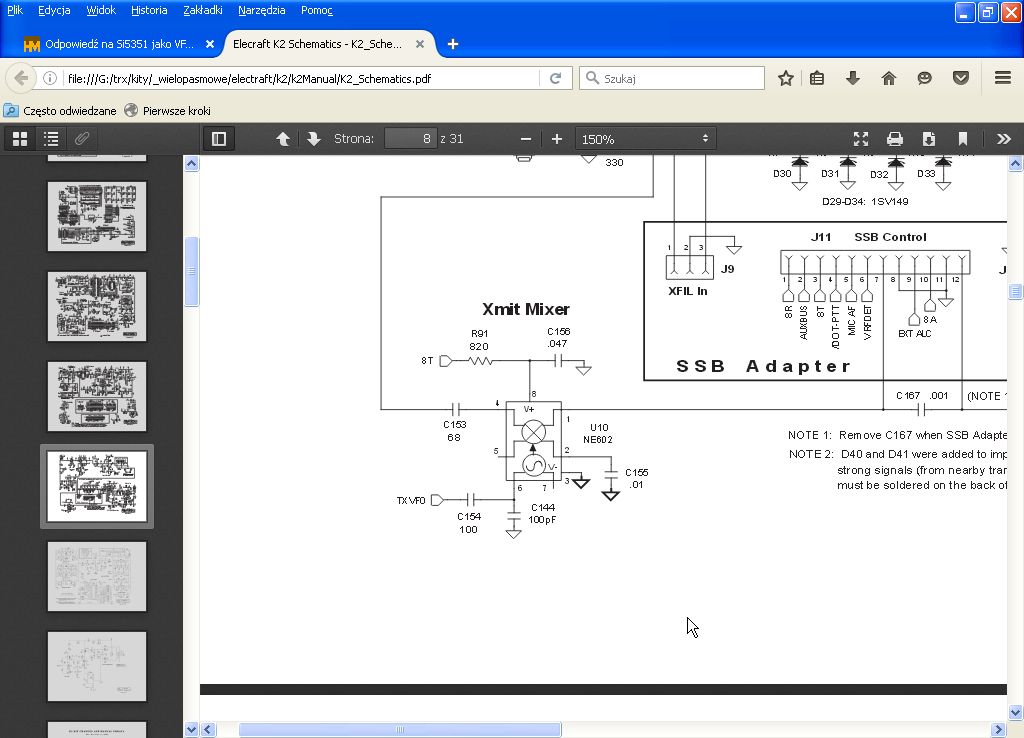Image resolution: width=1024 pixels, height=738 pixels.
Task: Switch to presentation fullscreen mode
Action: [860, 139]
